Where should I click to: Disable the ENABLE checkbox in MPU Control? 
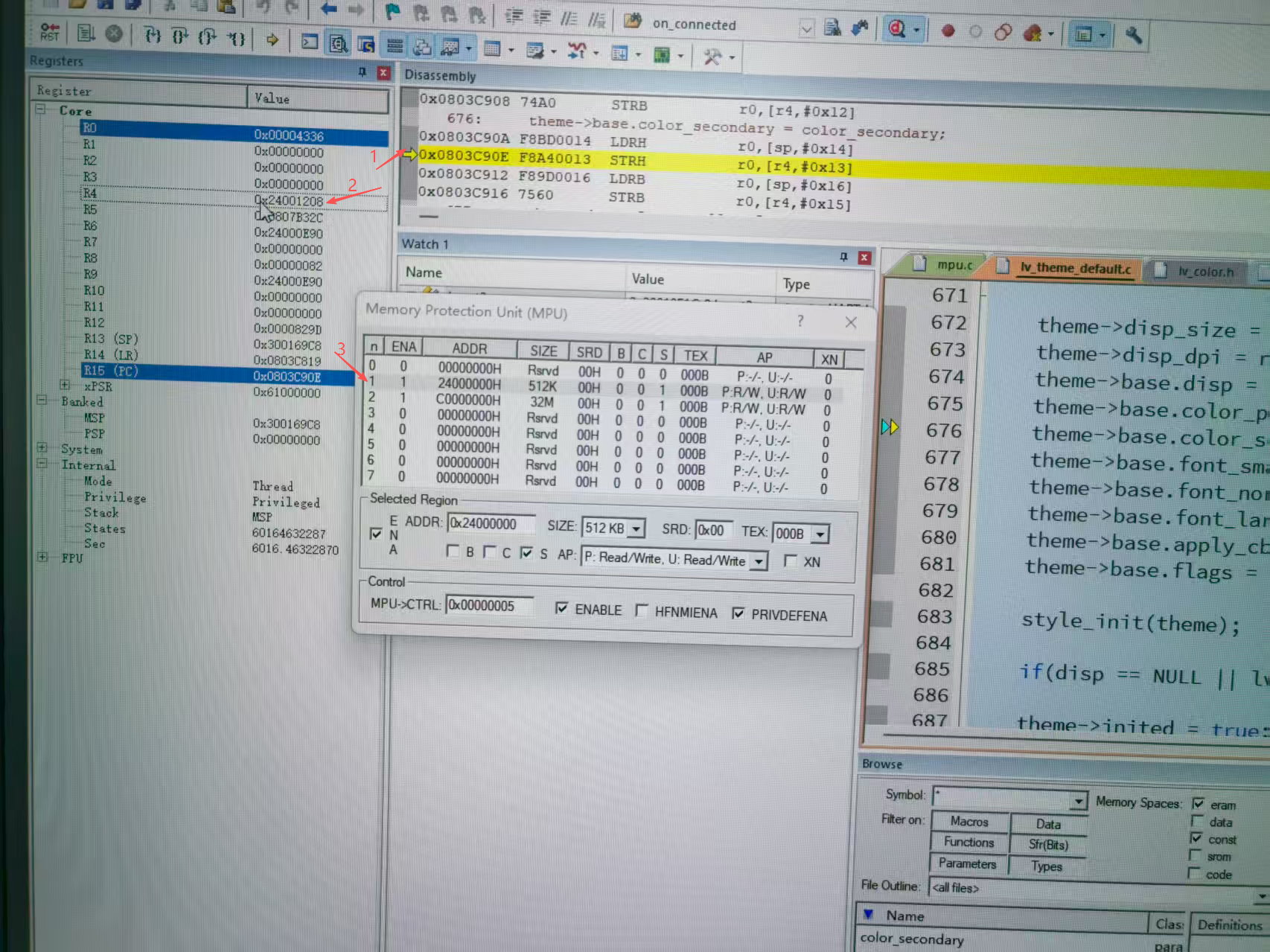(x=563, y=610)
